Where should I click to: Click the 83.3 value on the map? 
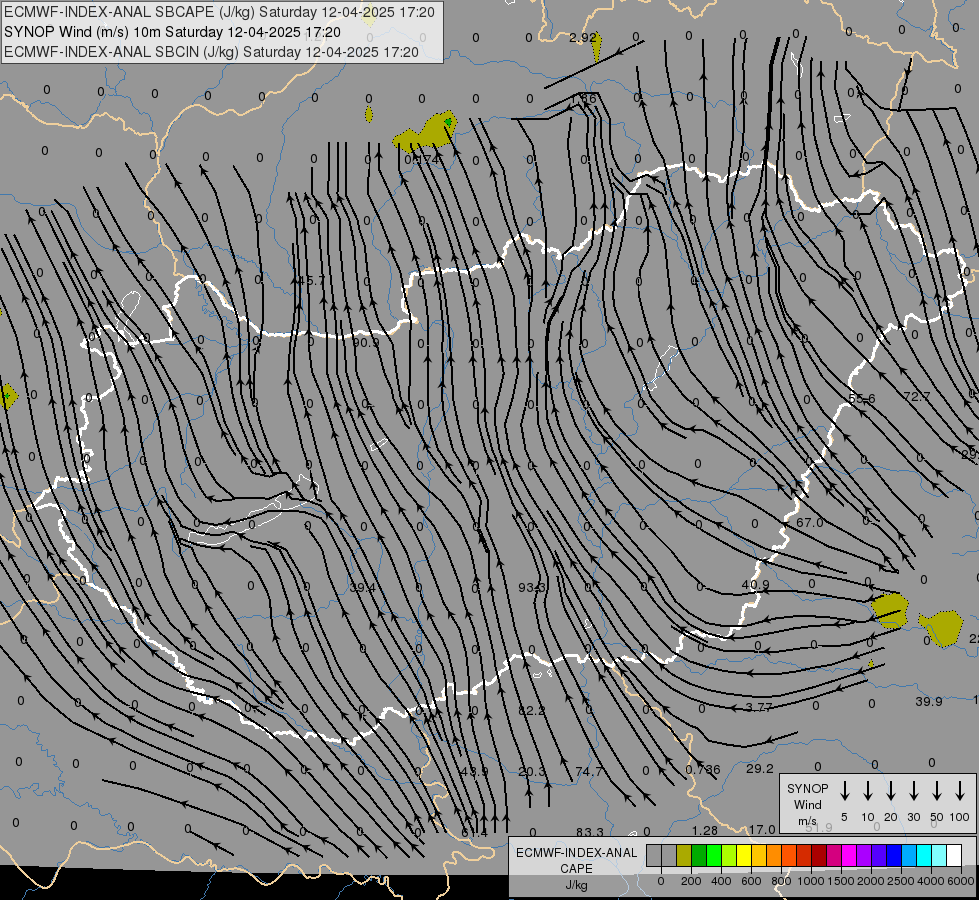[590, 832]
